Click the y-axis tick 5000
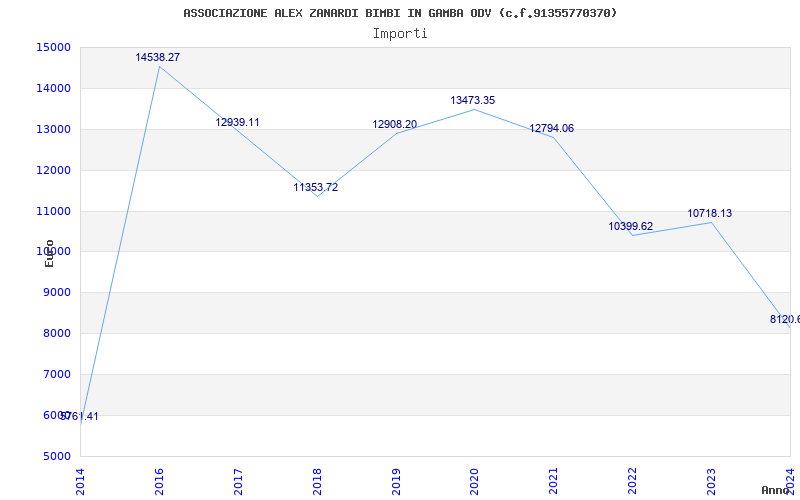The image size is (800, 500). click(56, 456)
